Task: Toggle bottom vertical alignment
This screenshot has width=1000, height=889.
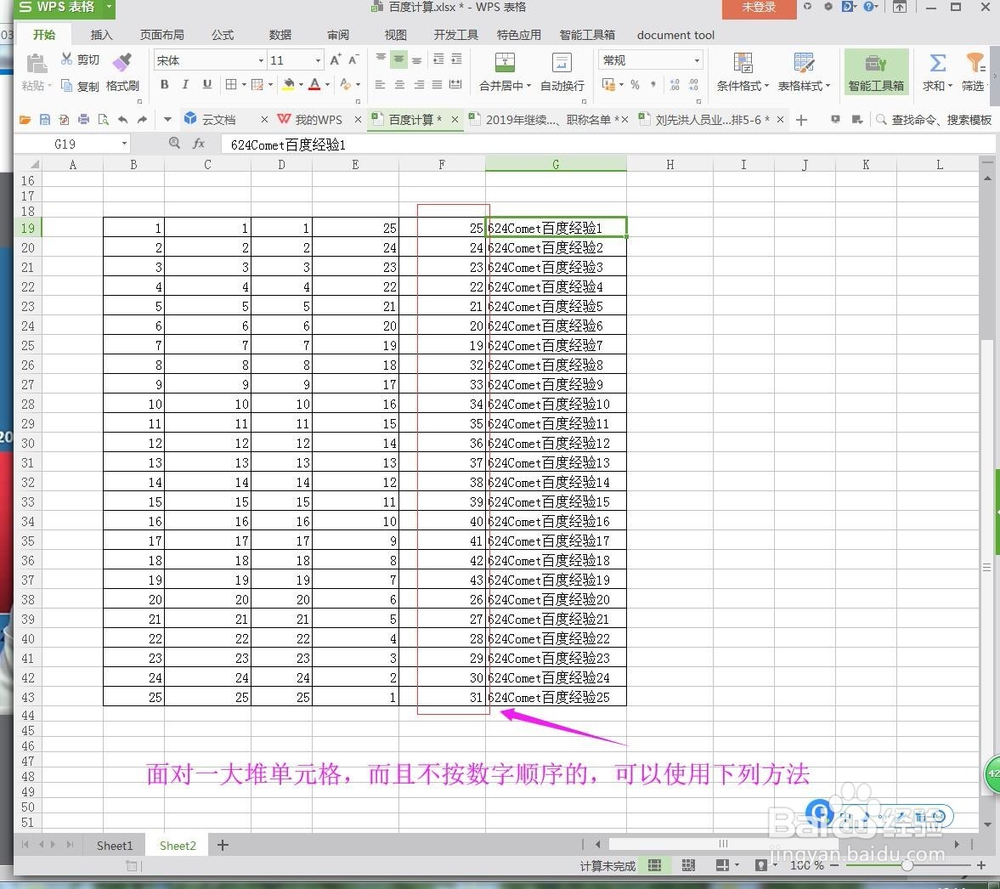Action: point(416,59)
